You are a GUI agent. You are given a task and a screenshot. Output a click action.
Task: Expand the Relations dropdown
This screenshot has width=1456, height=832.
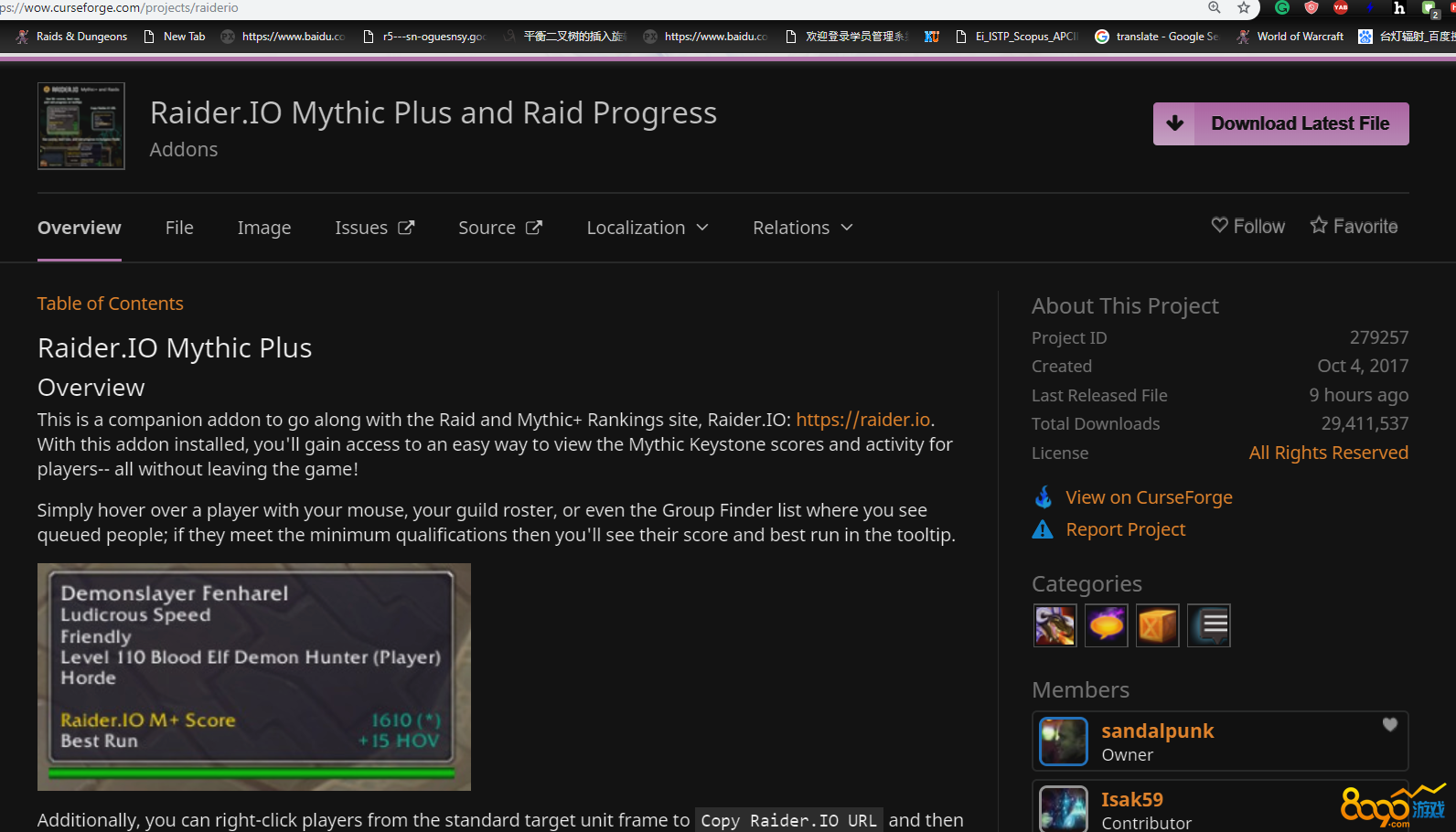(x=802, y=228)
